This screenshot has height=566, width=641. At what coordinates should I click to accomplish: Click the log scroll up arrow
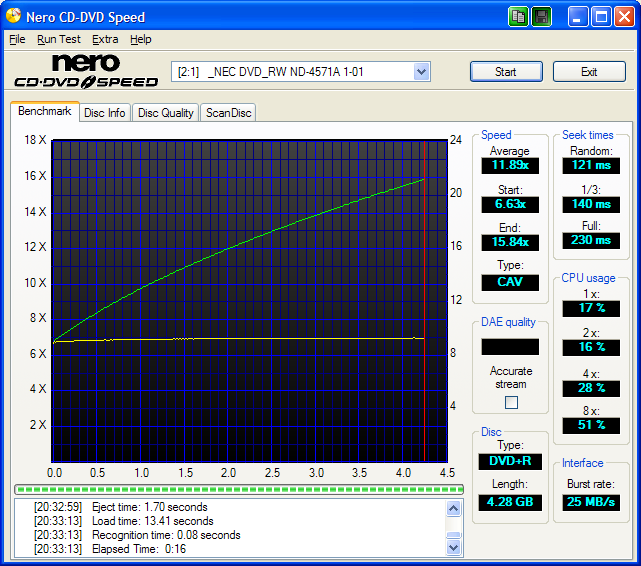pos(453,508)
